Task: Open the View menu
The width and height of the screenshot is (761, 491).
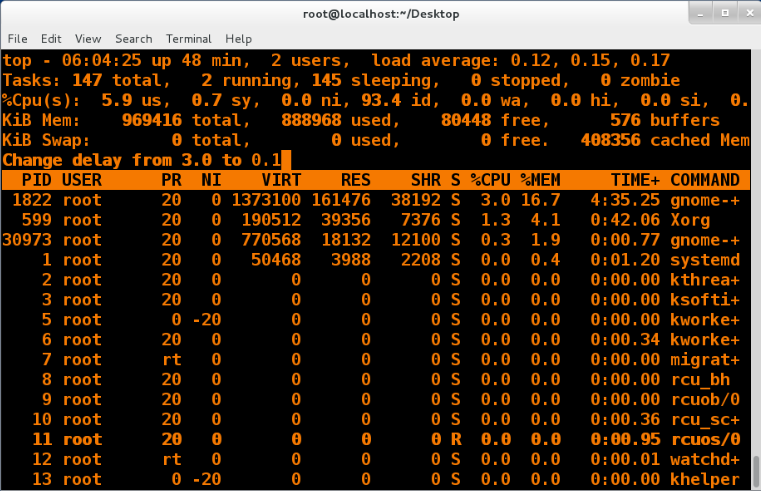Action: (88, 39)
